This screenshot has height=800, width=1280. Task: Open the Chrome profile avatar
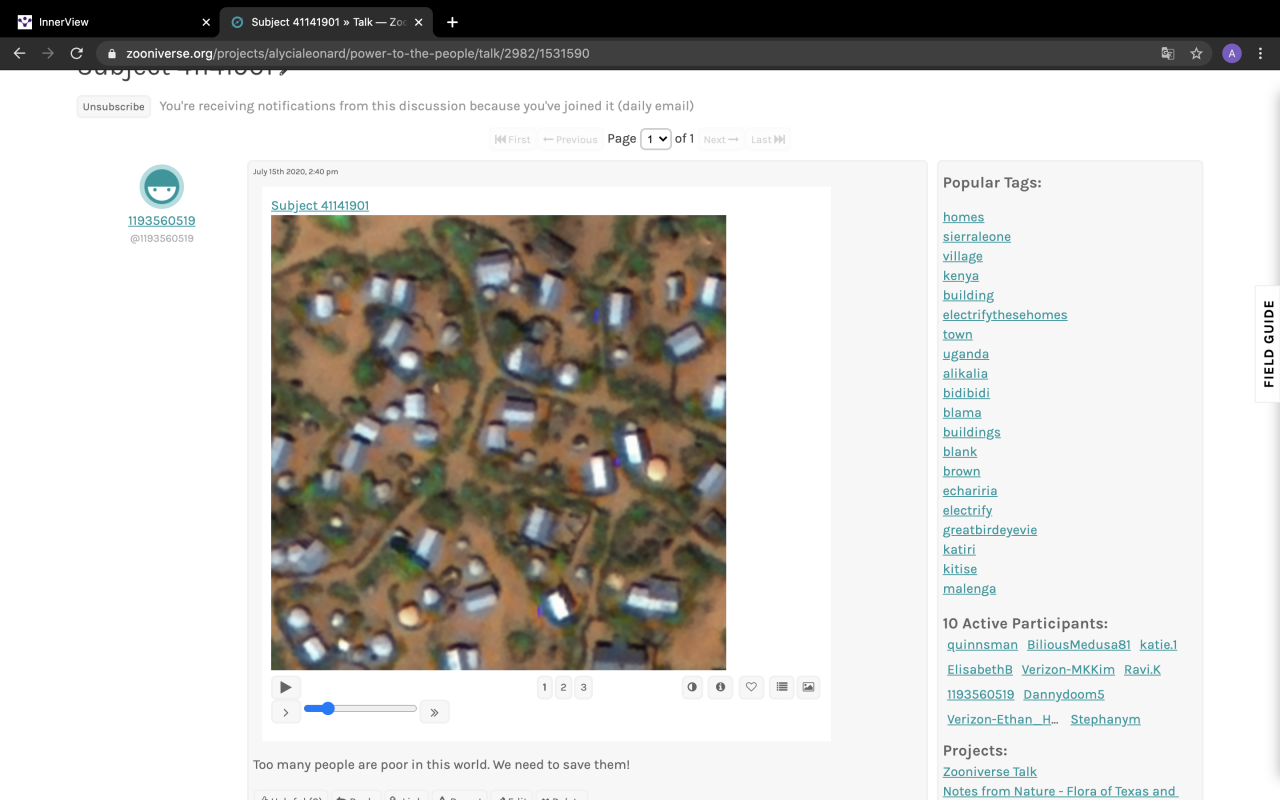click(1232, 53)
